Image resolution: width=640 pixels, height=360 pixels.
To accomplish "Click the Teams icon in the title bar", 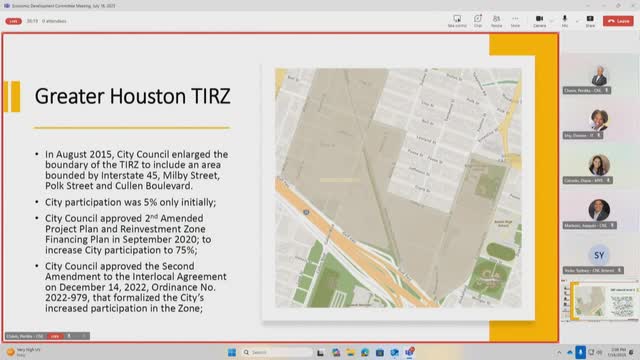I will tap(7, 6).
